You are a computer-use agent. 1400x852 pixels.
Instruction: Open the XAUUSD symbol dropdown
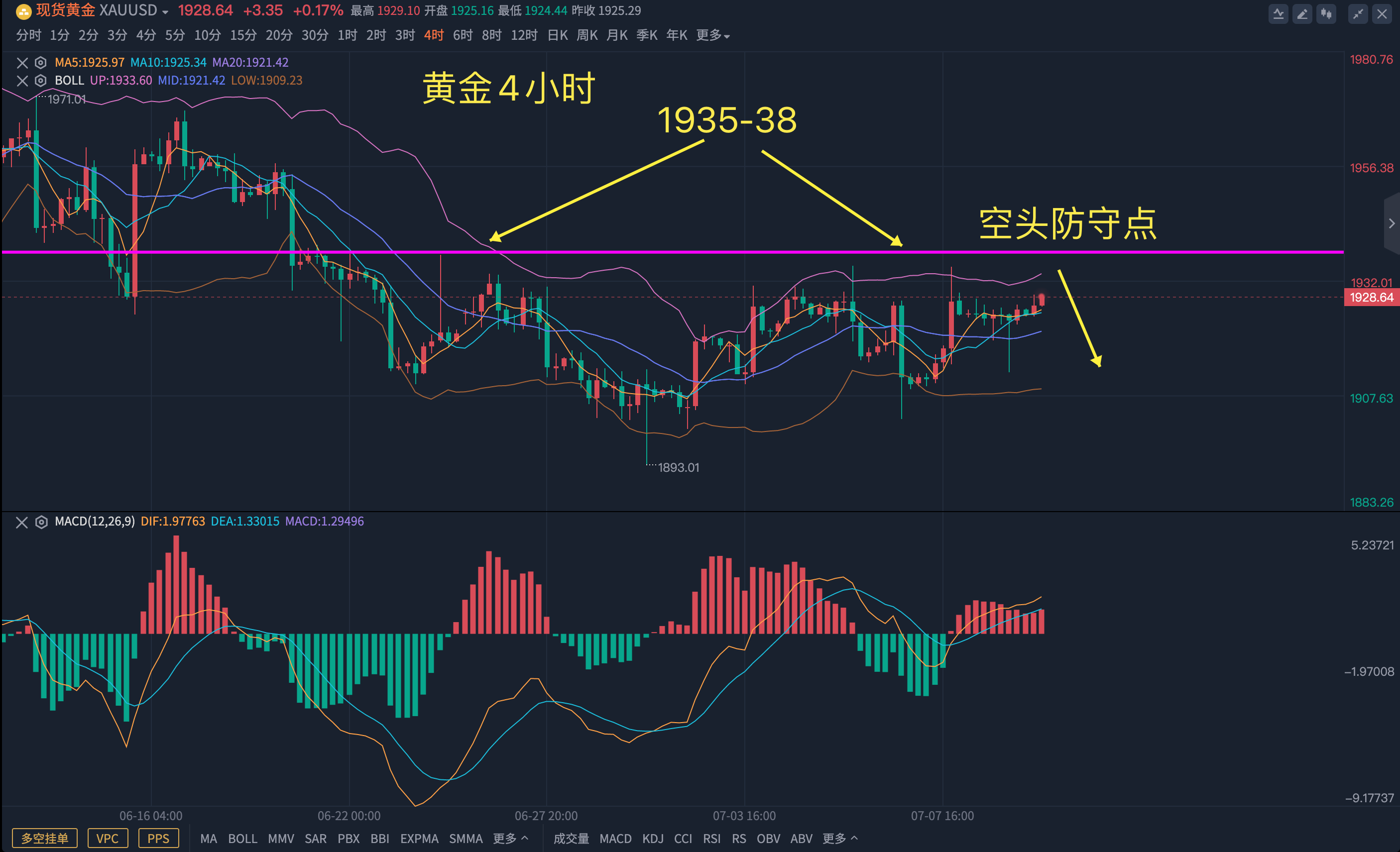pyautogui.click(x=165, y=12)
